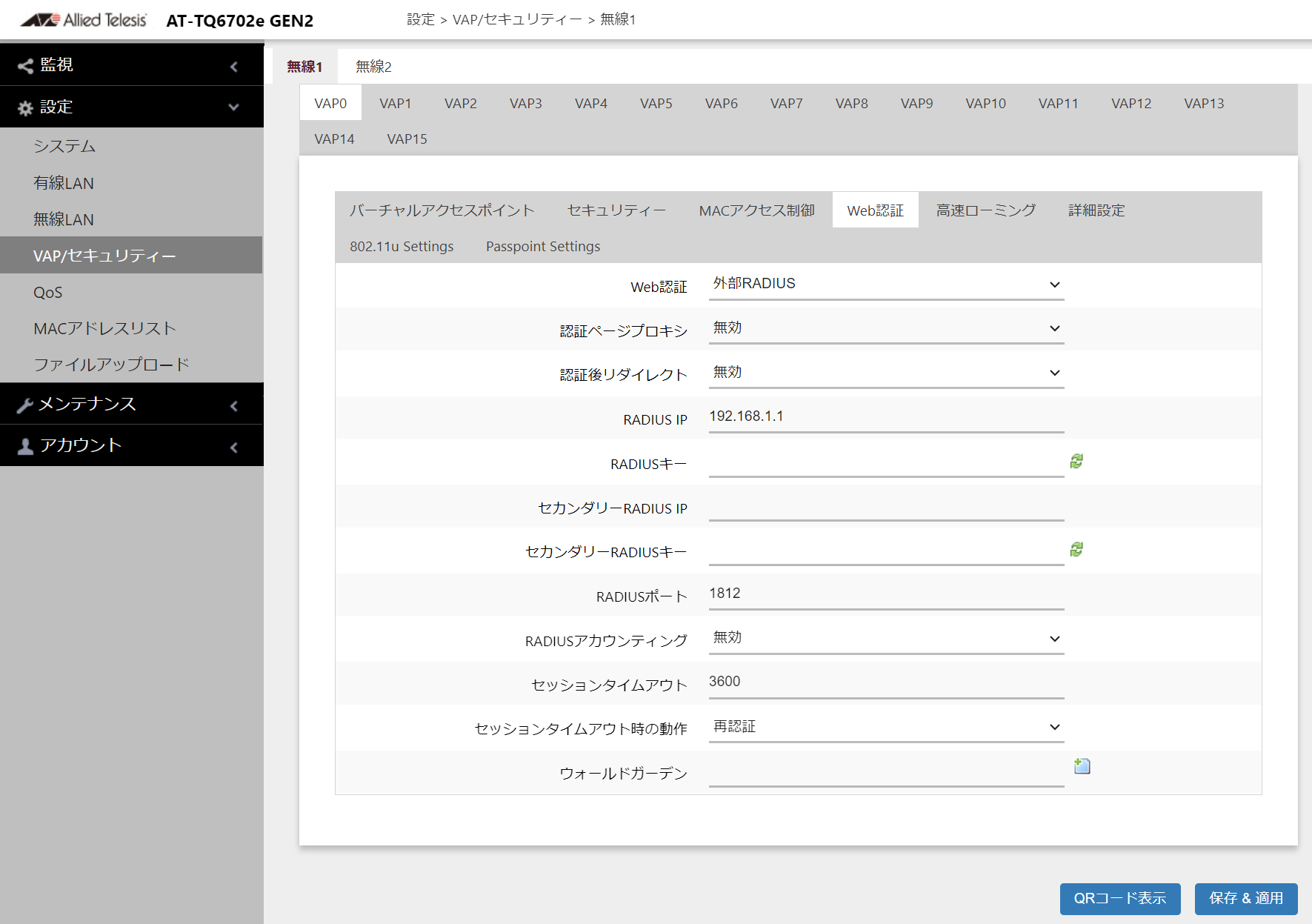Open the Passpoint Settings tab
The image size is (1312, 924).
[543, 246]
